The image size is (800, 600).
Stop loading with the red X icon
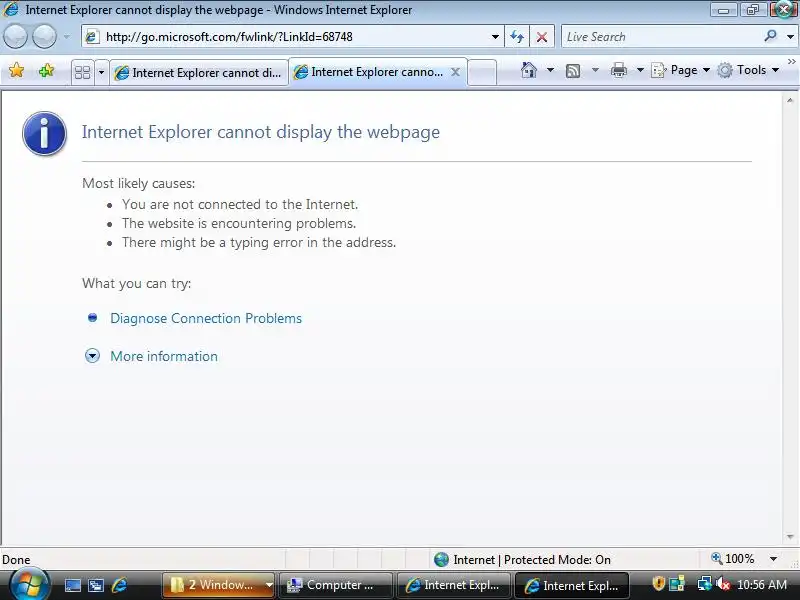tap(542, 37)
